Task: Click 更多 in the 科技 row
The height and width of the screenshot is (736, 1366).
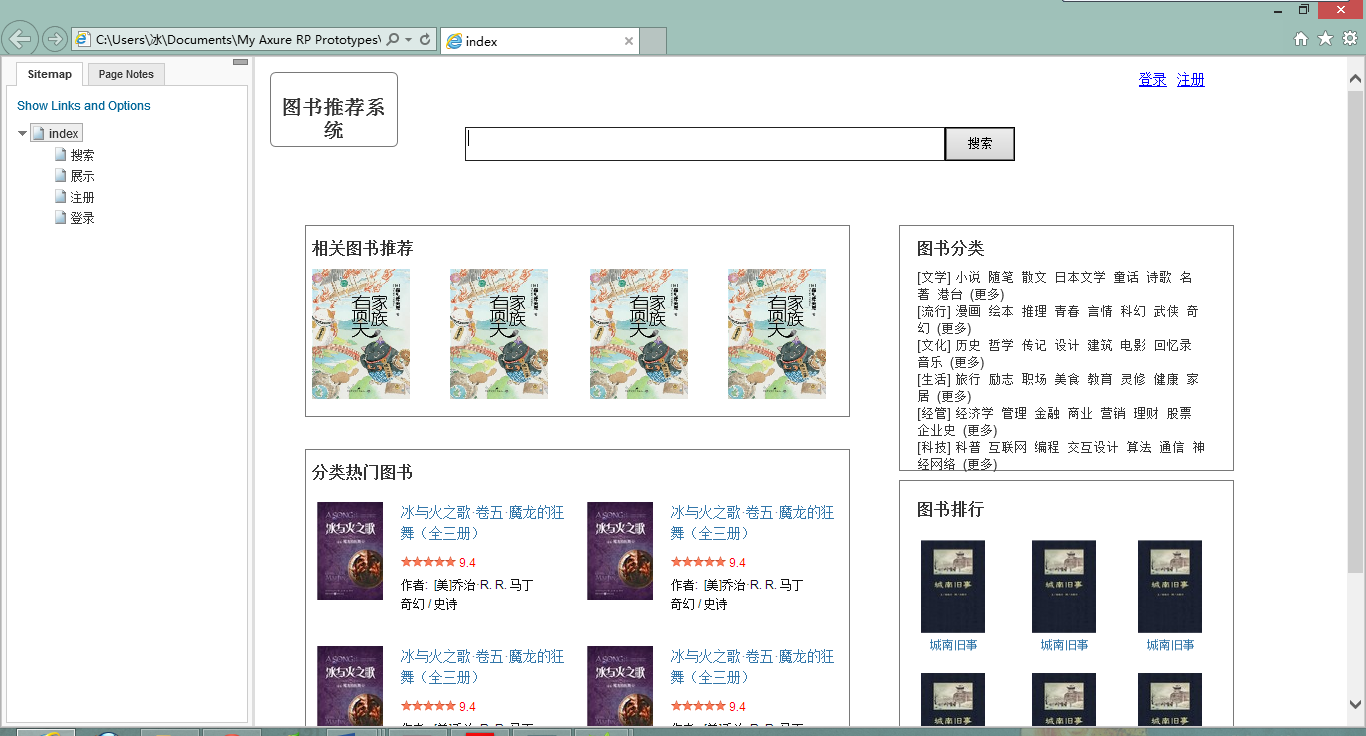Action: tap(980, 465)
